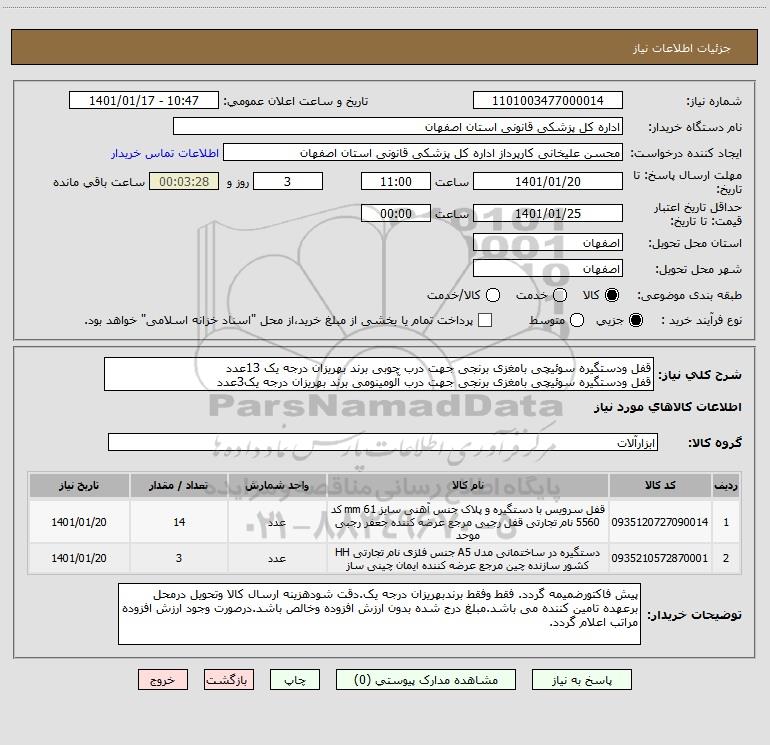The width and height of the screenshot is (770, 745).
Task: Click the validity hour field 00:00
Action: click(x=396, y=213)
